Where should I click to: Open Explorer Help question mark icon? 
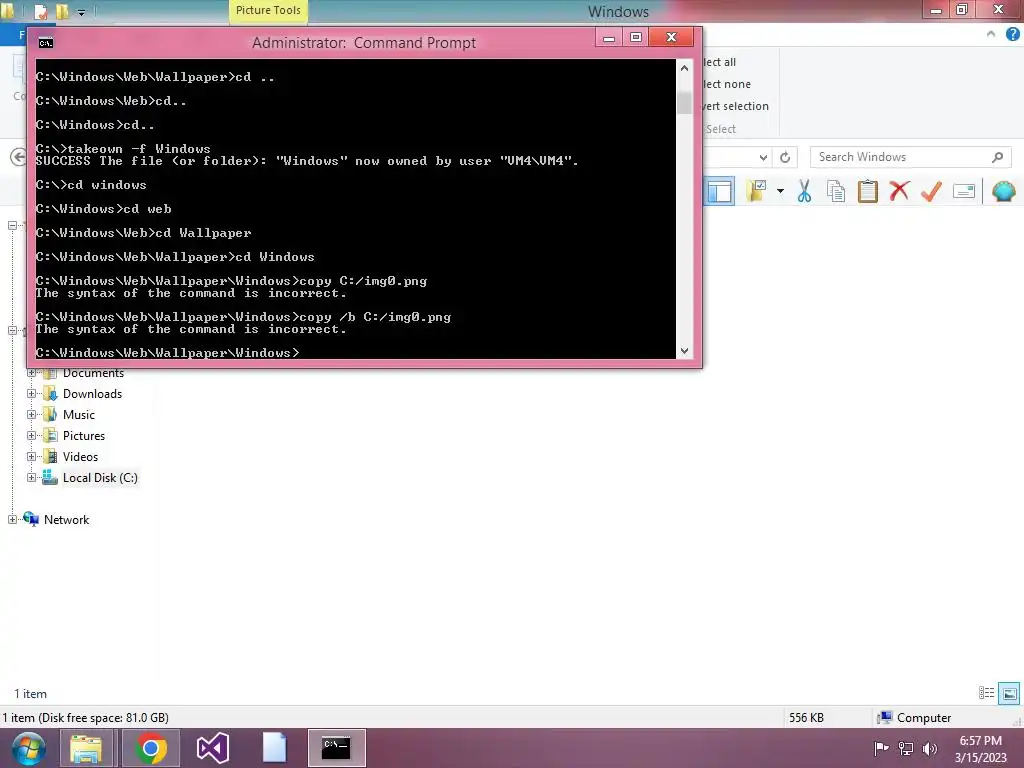click(1012, 34)
